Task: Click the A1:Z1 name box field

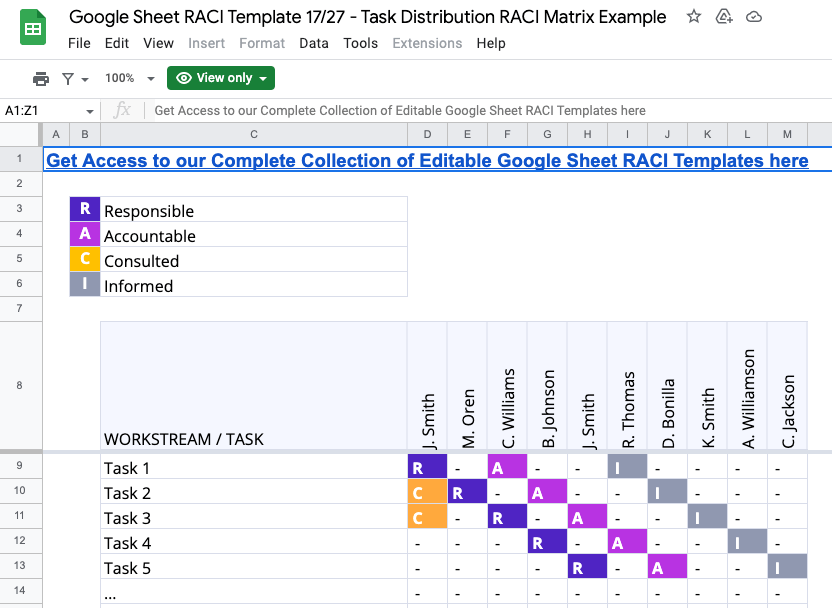Action: (x=40, y=111)
